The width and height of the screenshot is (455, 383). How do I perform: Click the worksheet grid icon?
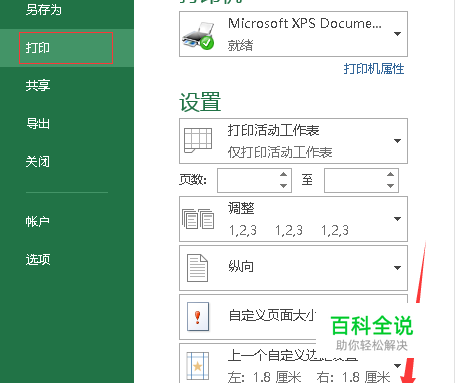198,140
